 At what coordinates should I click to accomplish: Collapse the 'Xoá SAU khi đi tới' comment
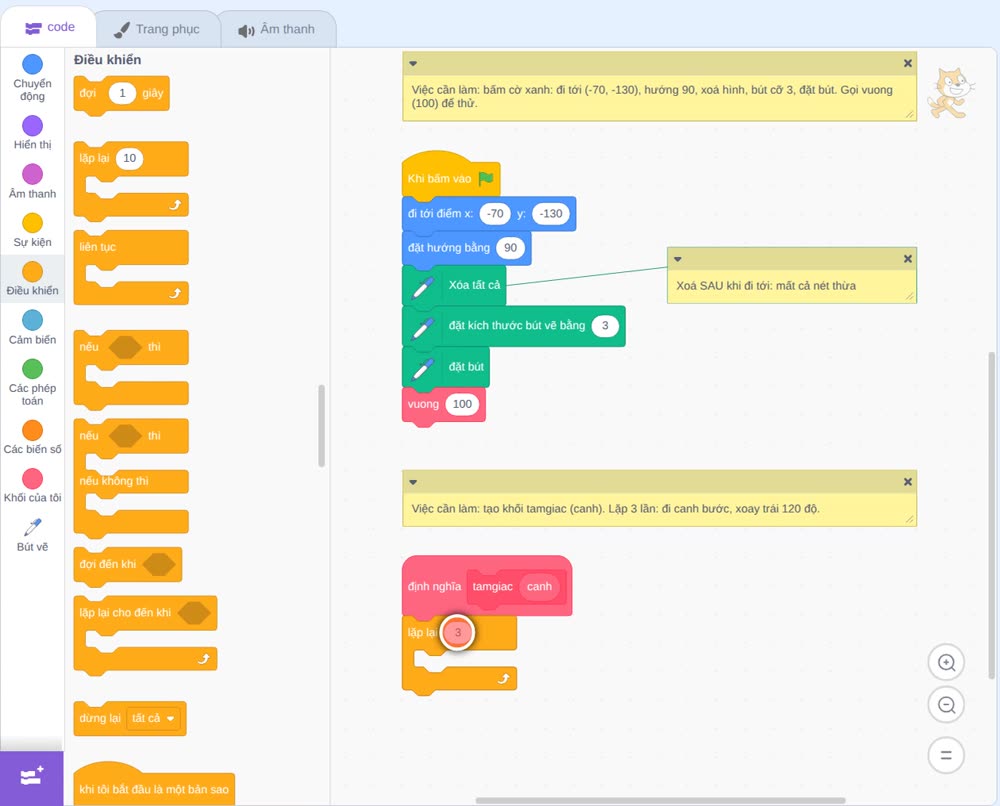point(678,259)
